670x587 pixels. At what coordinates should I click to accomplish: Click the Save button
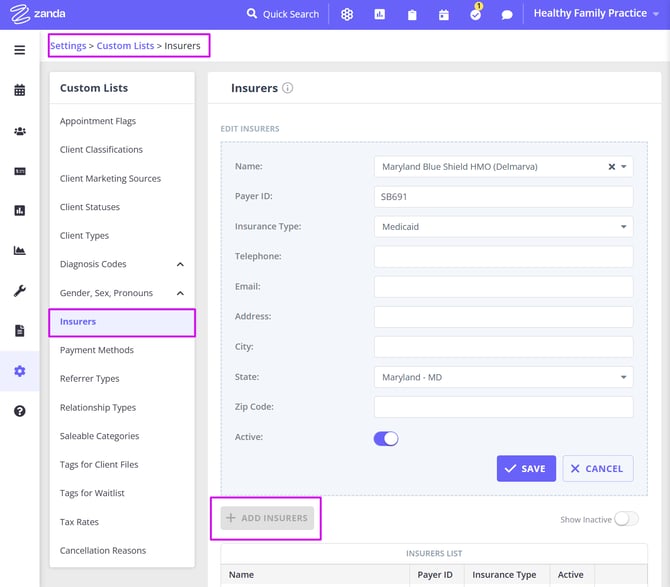tap(526, 468)
